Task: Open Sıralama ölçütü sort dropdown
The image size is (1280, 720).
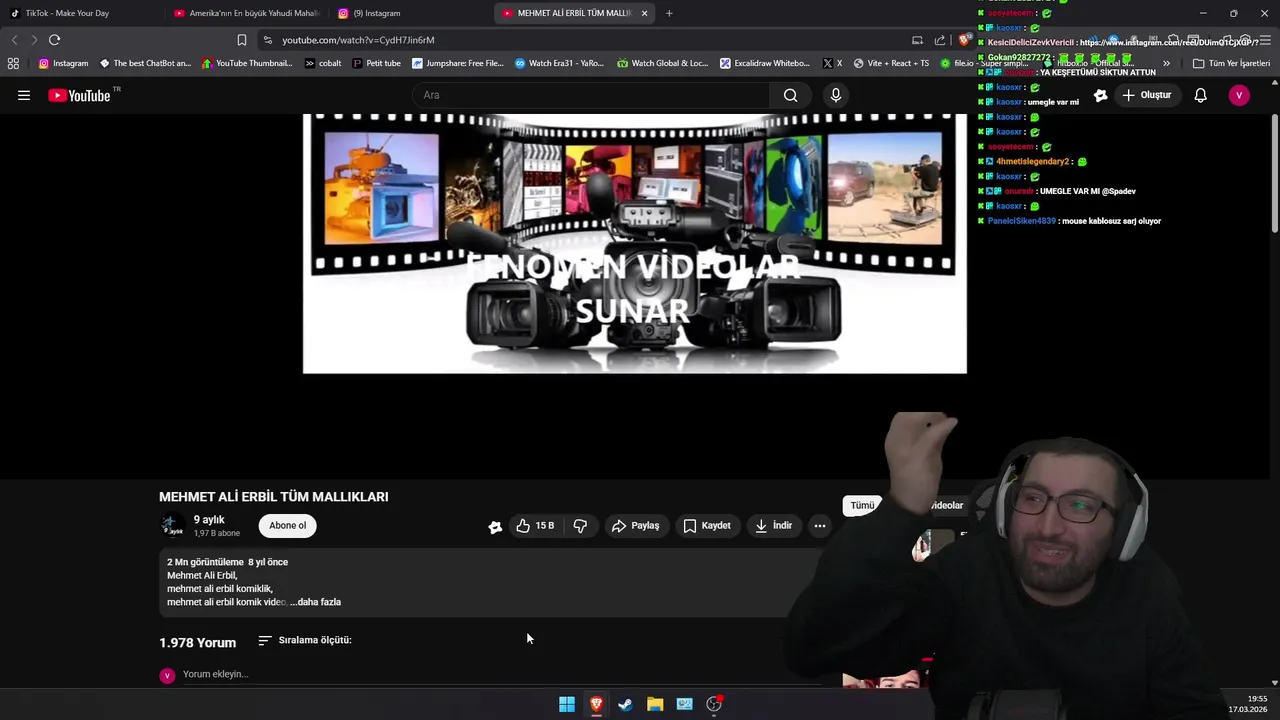Action: [x=305, y=640]
